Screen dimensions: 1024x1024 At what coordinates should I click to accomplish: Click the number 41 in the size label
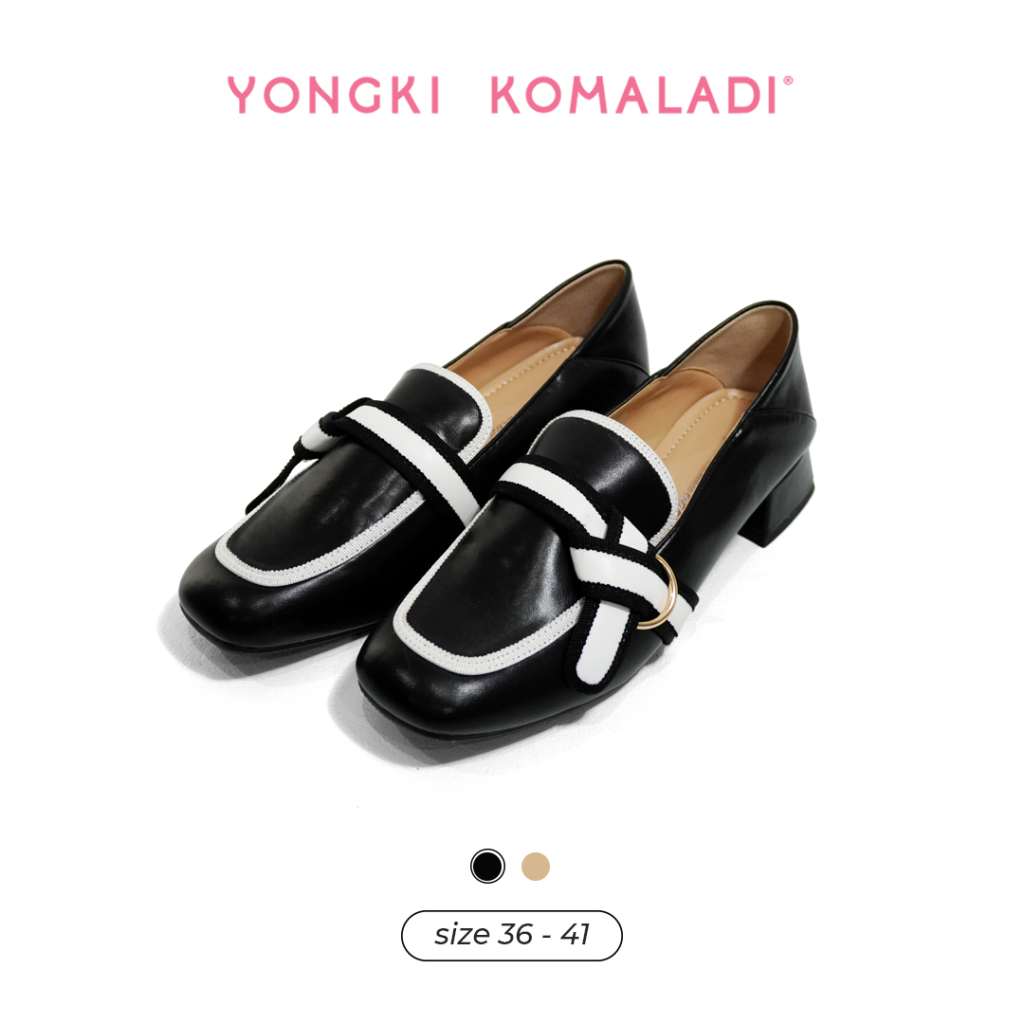click(x=575, y=935)
